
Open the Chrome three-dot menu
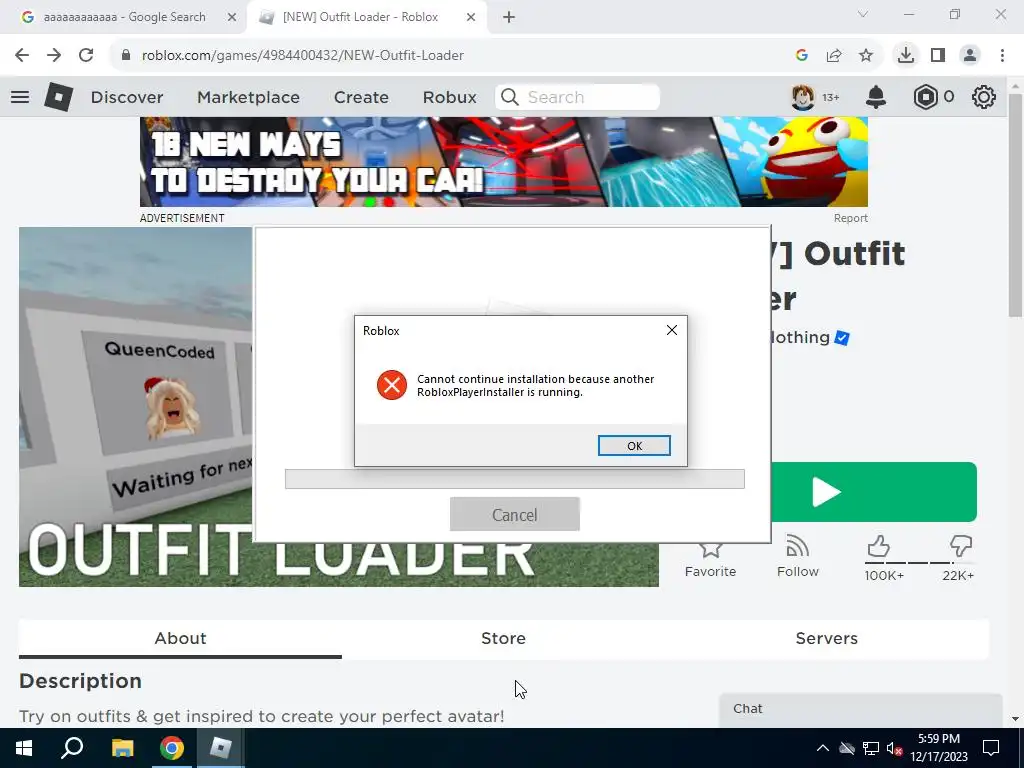pyautogui.click(x=1002, y=56)
